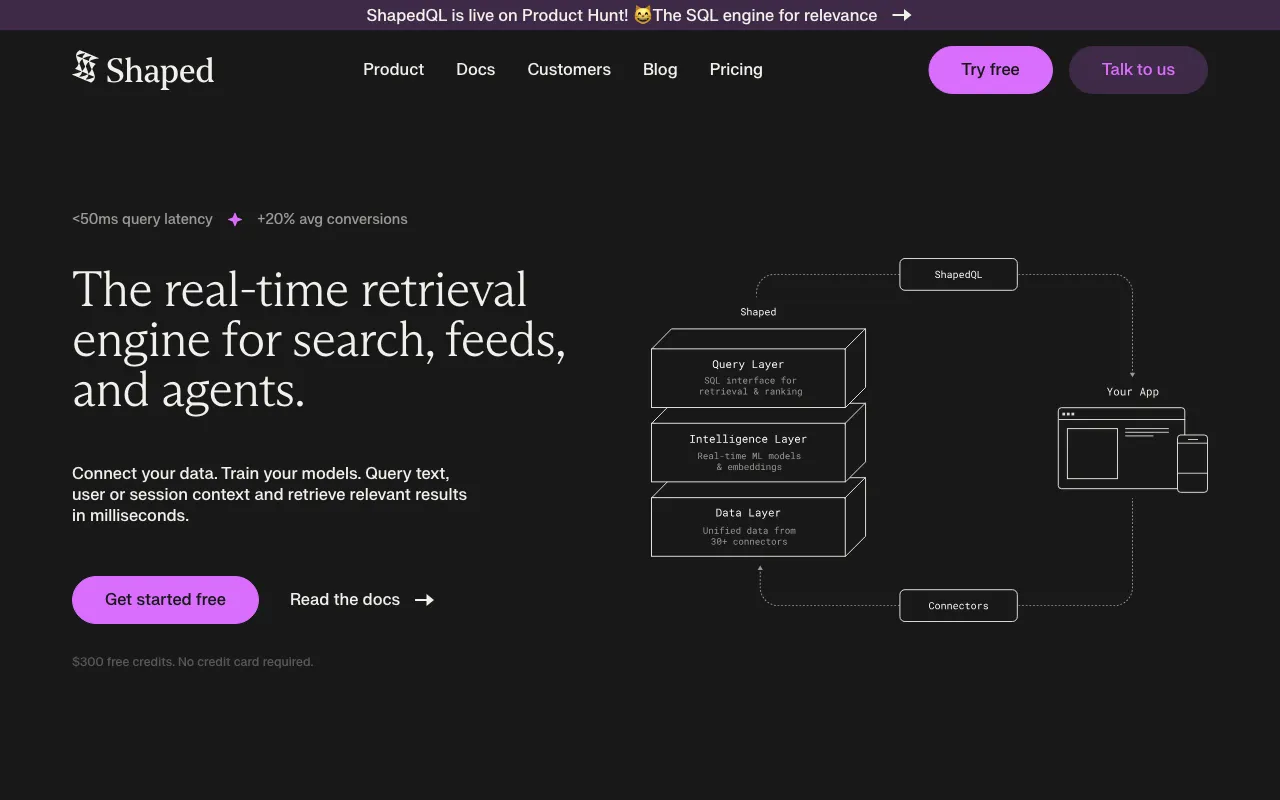Click the real-time retrieval engine headline

[319, 340]
